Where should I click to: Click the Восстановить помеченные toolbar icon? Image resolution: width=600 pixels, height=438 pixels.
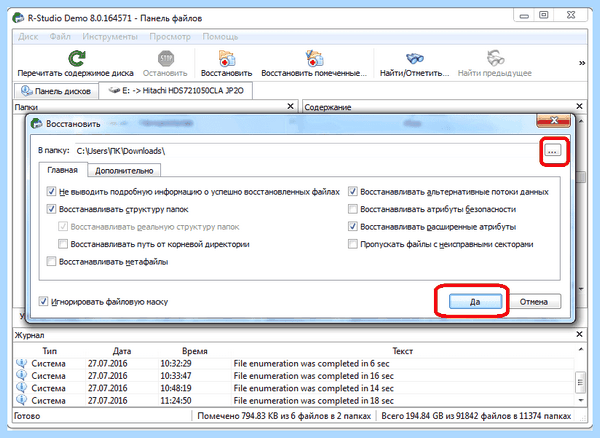[x=314, y=59]
